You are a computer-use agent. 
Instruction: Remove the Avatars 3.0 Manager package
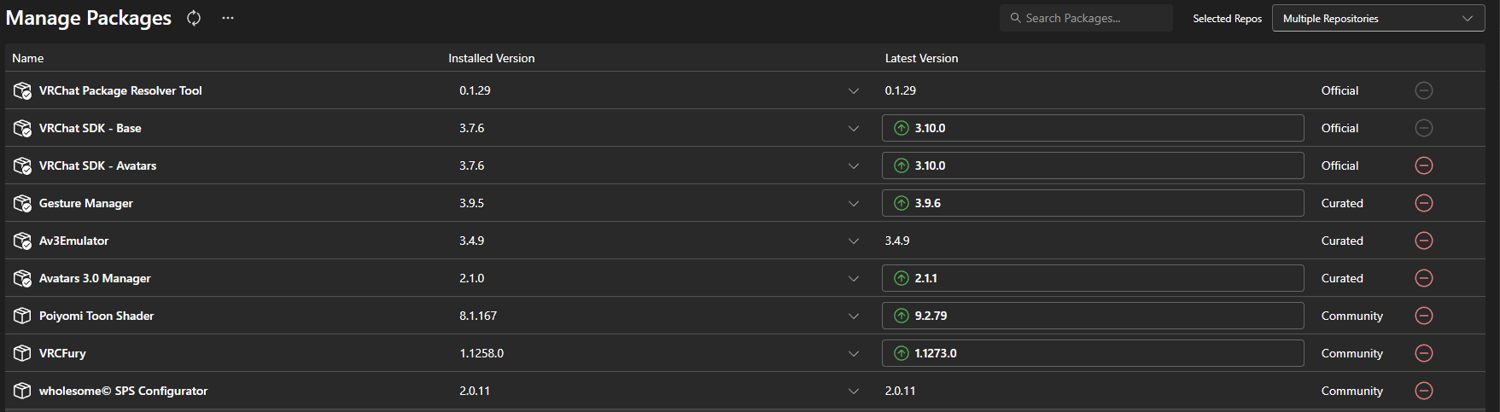pyautogui.click(x=1424, y=278)
